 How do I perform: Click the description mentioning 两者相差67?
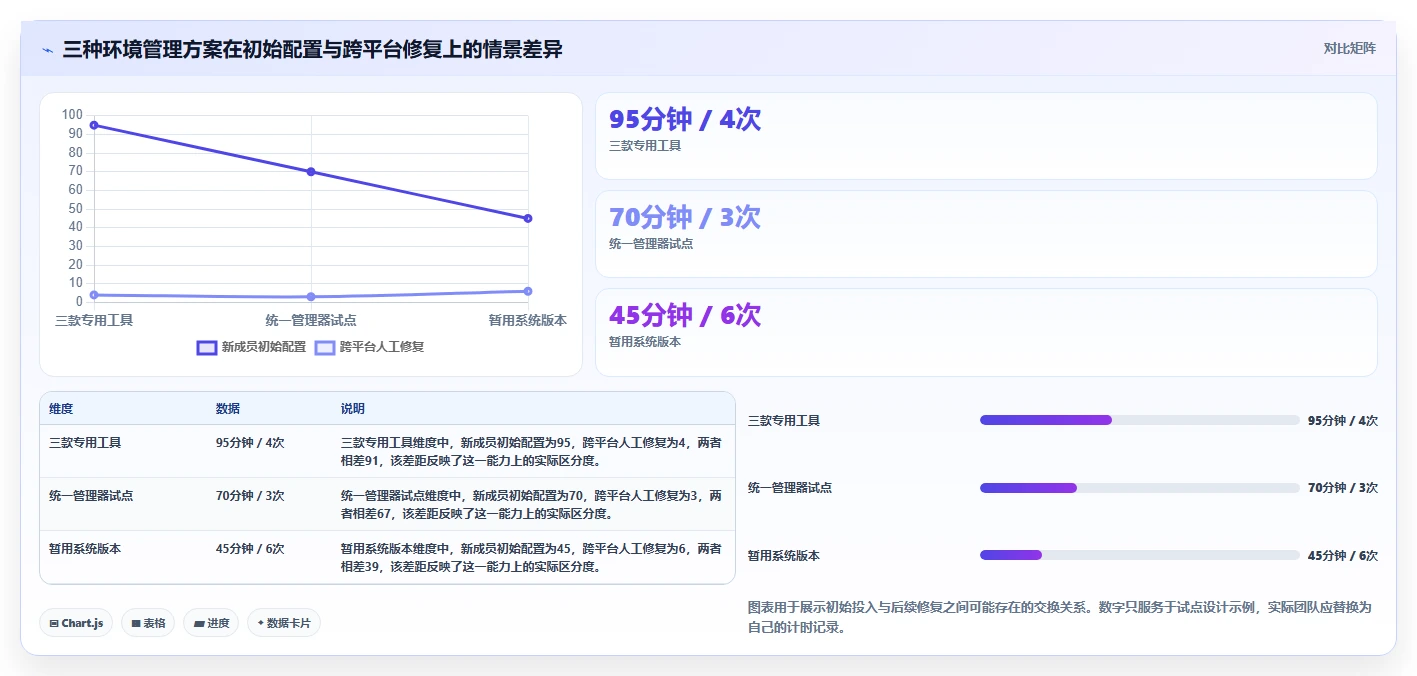[x=531, y=504]
